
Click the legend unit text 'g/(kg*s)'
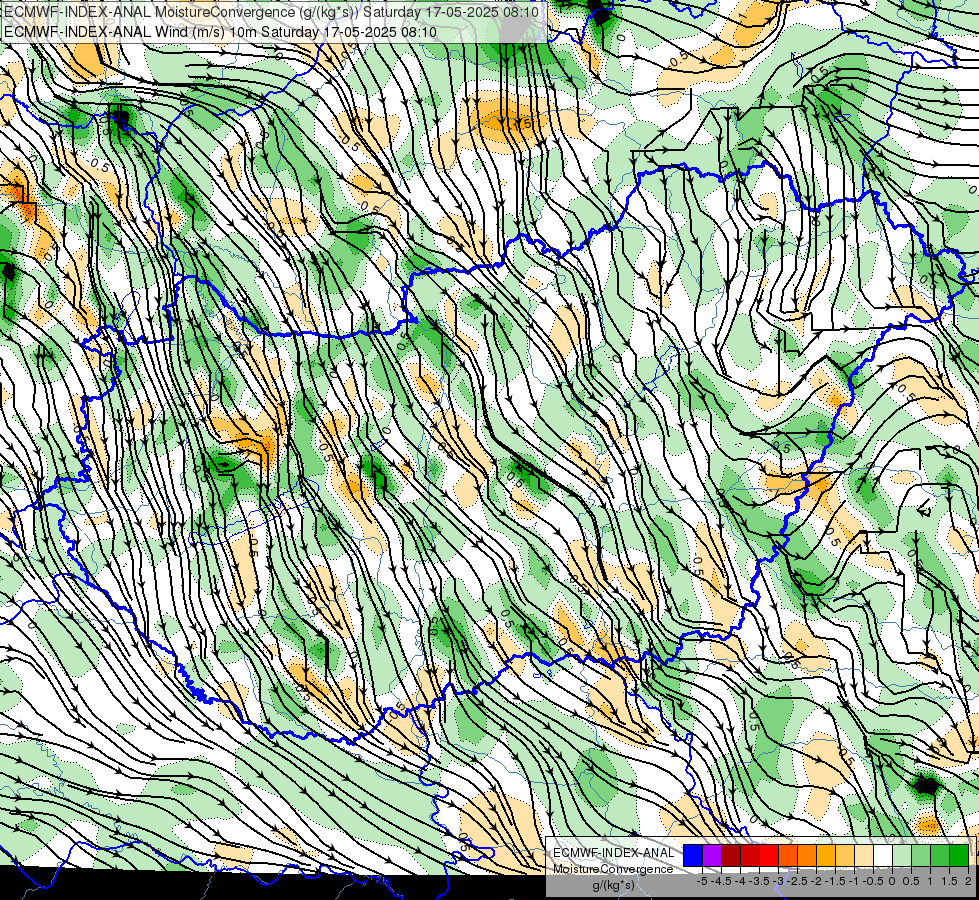click(x=613, y=885)
